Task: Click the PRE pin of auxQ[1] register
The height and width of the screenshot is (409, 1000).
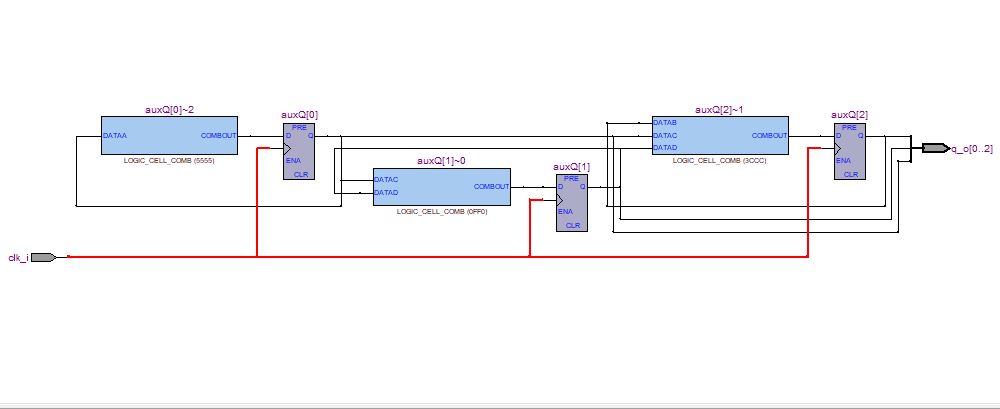Action: 572,178
